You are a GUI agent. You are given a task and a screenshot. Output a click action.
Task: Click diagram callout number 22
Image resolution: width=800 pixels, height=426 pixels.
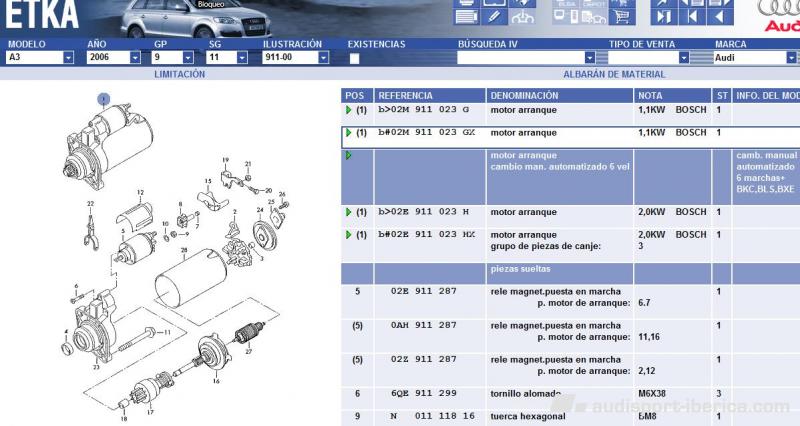[90, 204]
